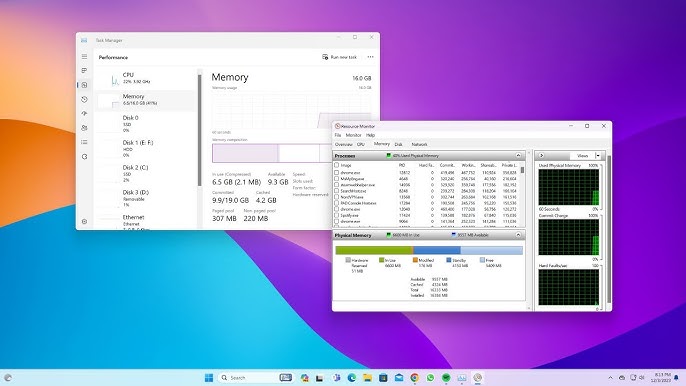686x386 pixels.
Task: Click the Task Manager performance list scrollbar
Action: (x=200, y=130)
